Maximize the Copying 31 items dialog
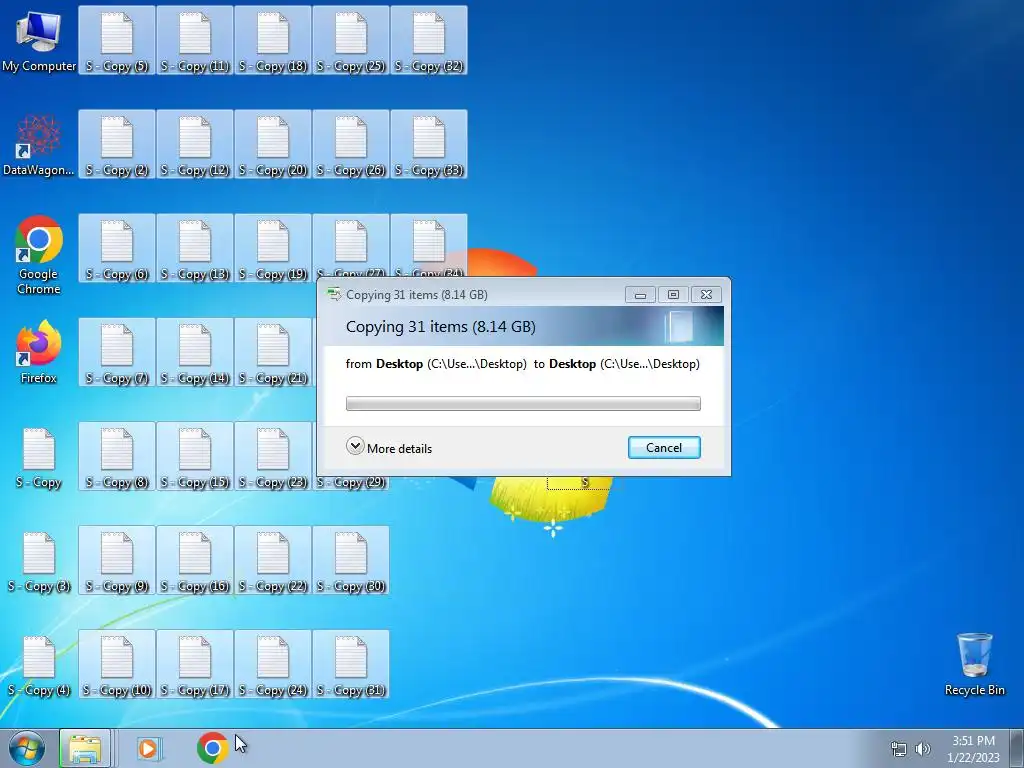 [673, 295]
